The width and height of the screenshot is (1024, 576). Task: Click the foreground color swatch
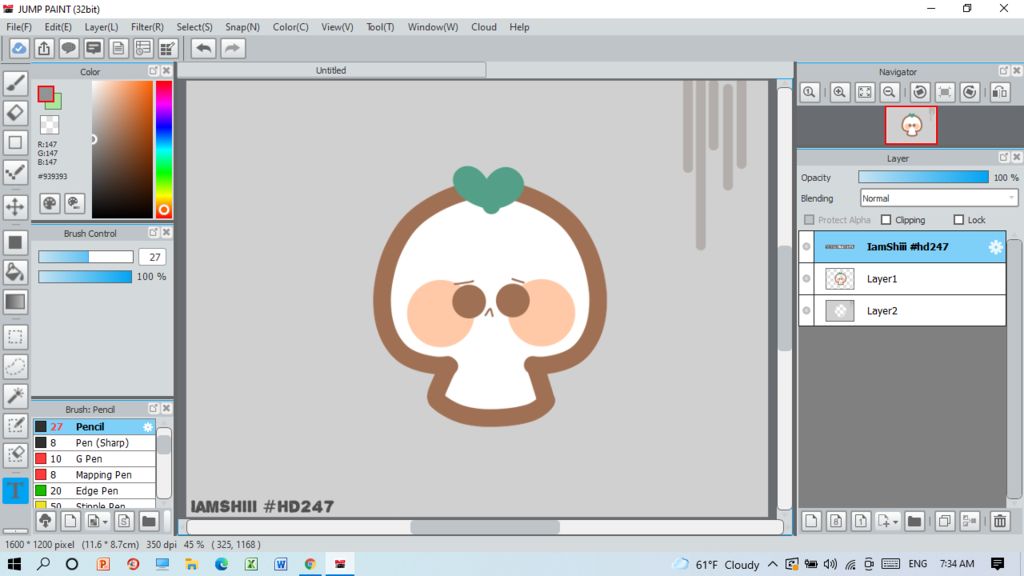[x=46, y=94]
